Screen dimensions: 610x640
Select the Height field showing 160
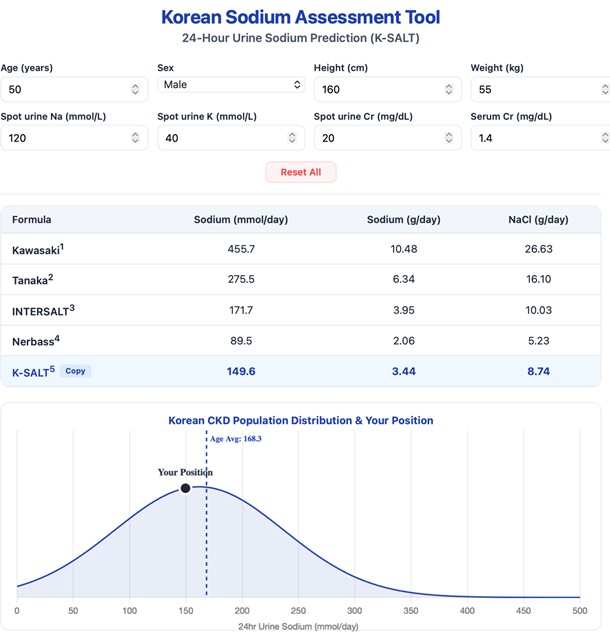click(x=387, y=89)
